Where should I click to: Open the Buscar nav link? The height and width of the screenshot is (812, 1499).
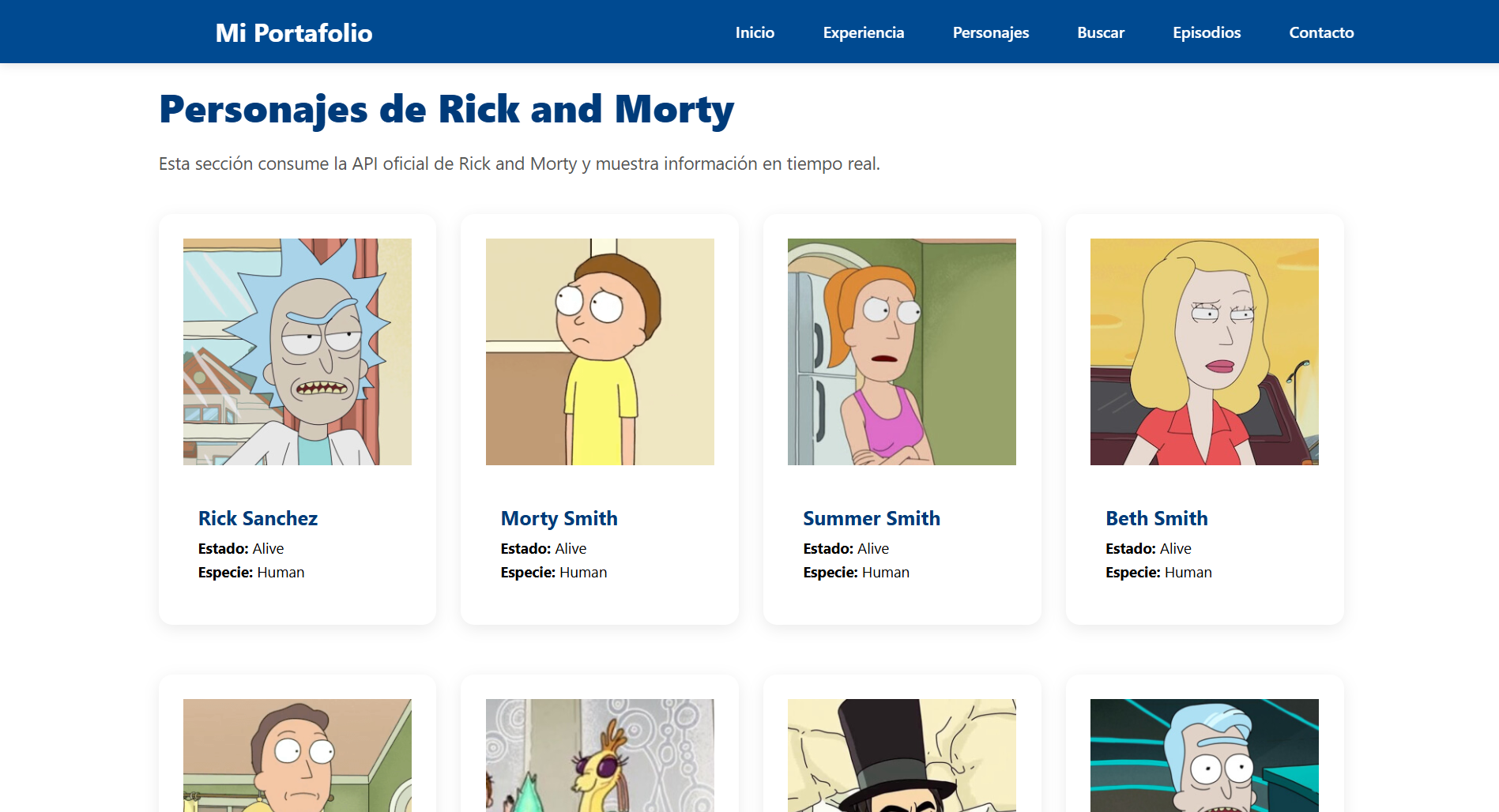tap(1100, 32)
